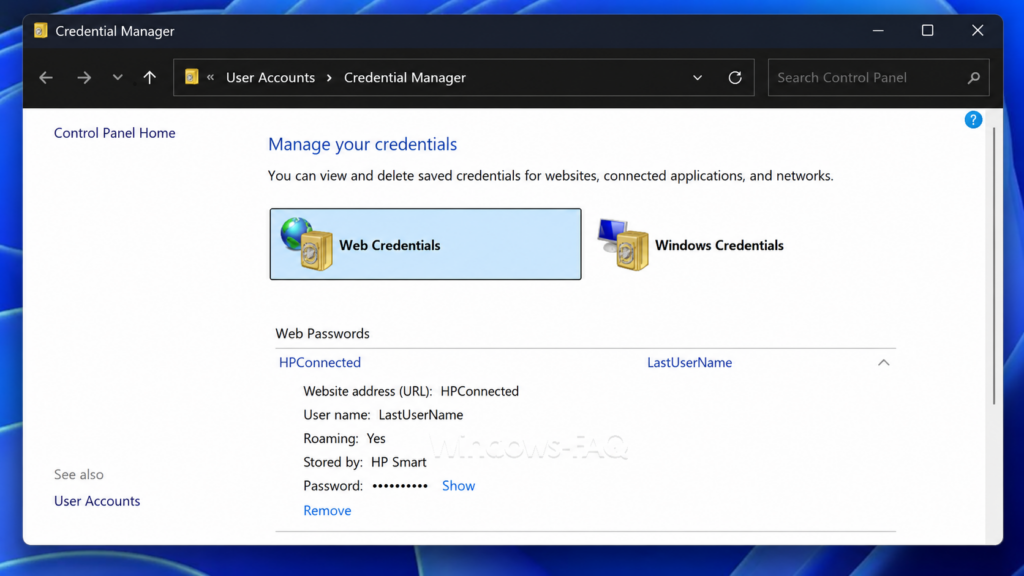This screenshot has width=1024, height=576.
Task: Click the 'Manage your credentials' heading
Action: 362,144
